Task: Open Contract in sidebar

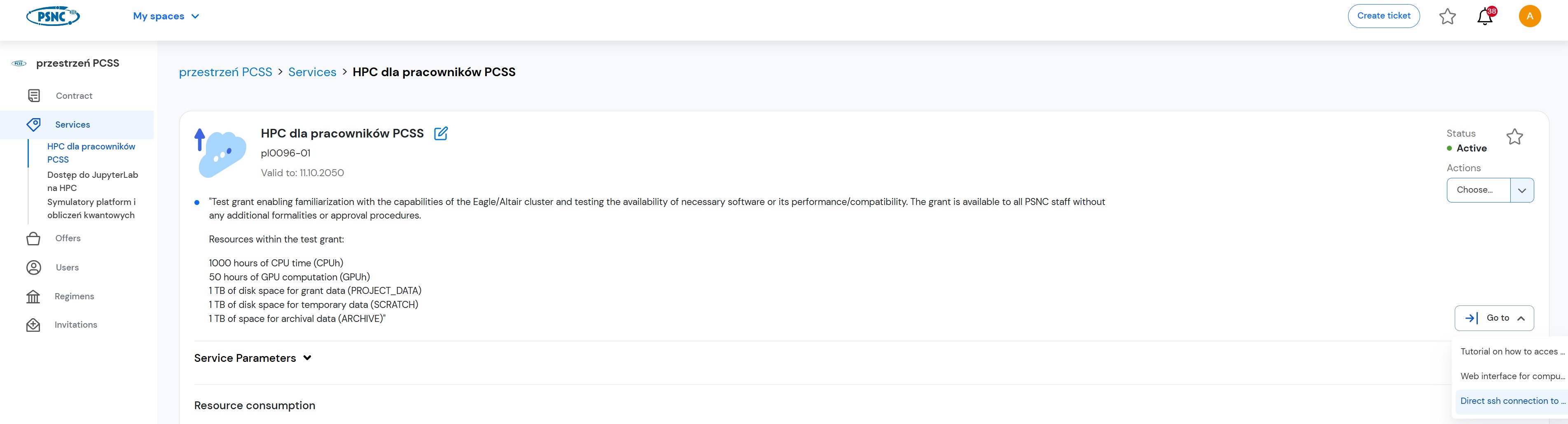Action: (74, 96)
